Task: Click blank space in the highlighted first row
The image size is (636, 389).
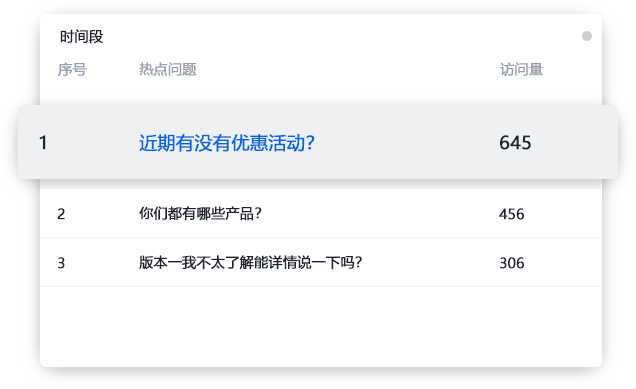Action: pos(406,143)
